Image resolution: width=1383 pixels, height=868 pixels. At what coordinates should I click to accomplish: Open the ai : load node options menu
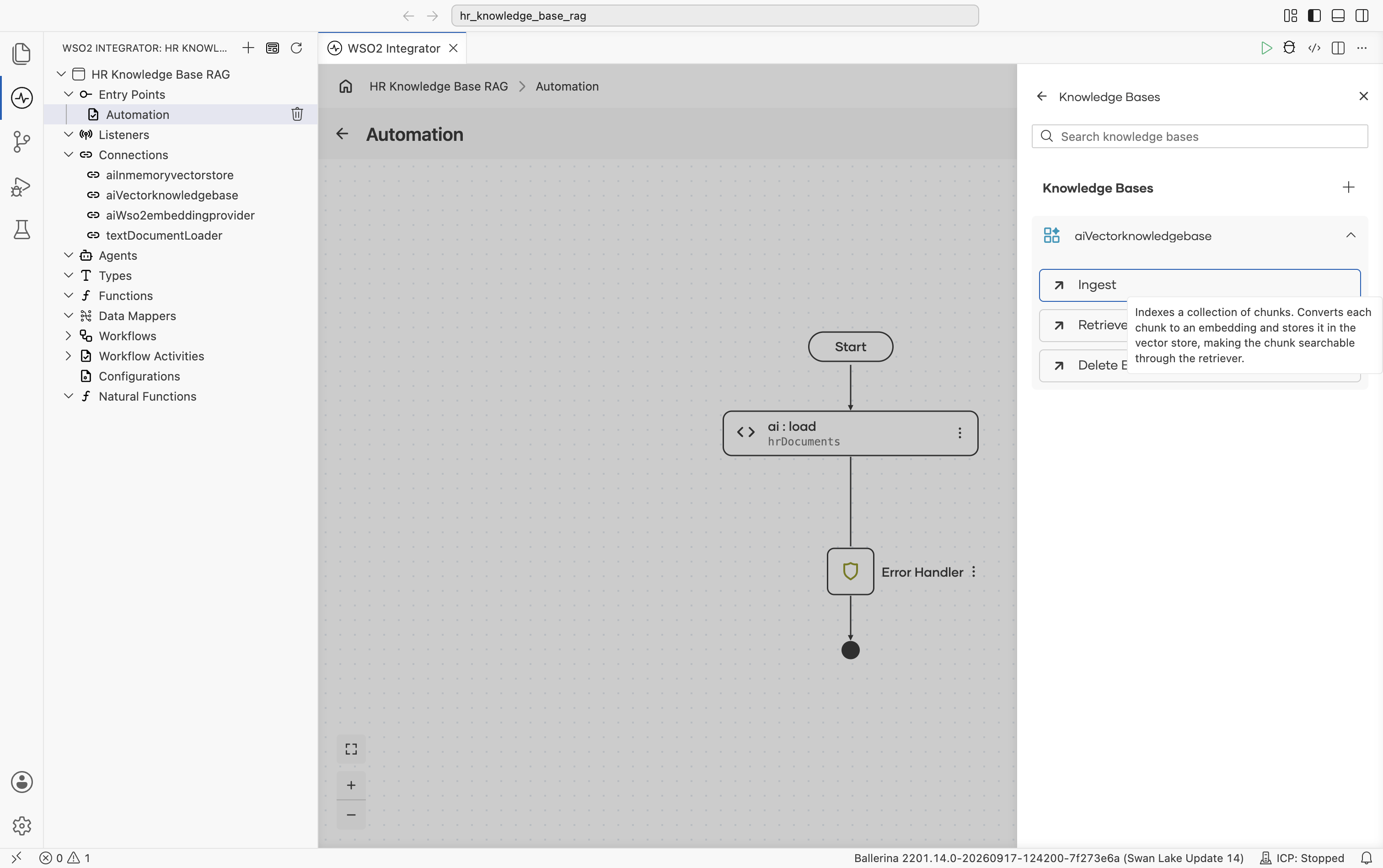pos(960,433)
